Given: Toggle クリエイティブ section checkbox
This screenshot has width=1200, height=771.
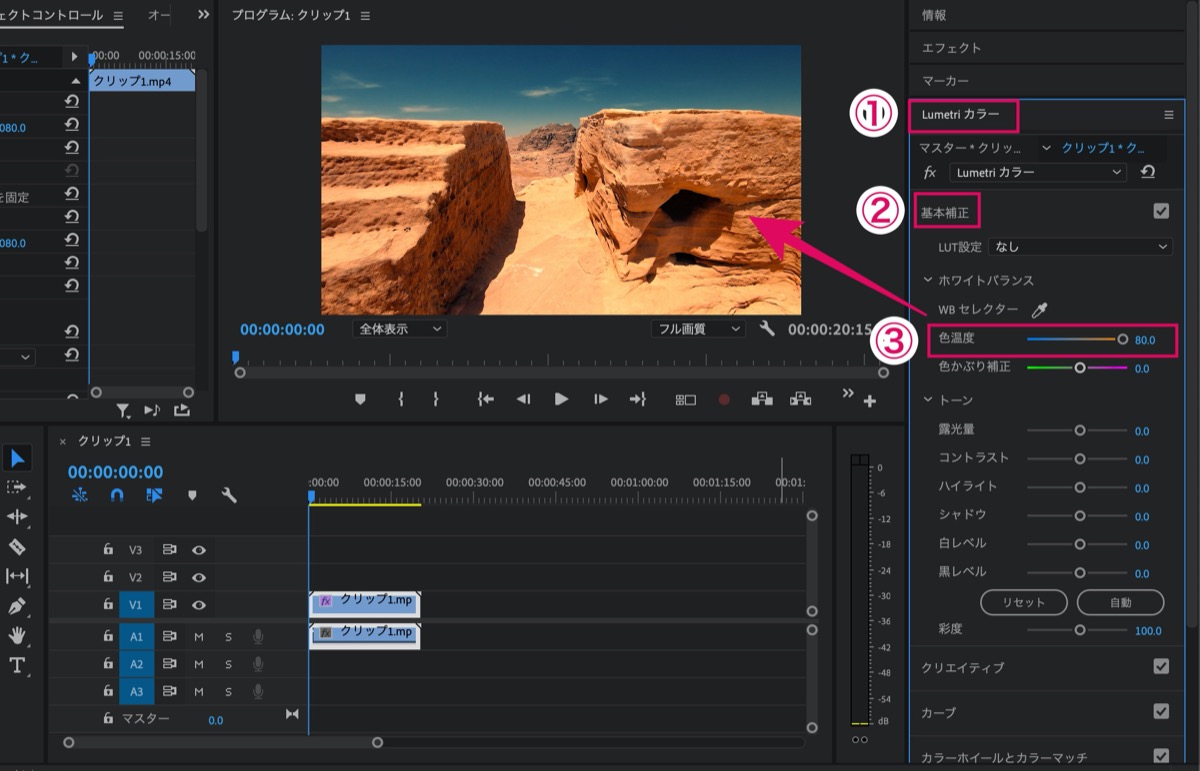Looking at the screenshot, I should click(x=1161, y=666).
